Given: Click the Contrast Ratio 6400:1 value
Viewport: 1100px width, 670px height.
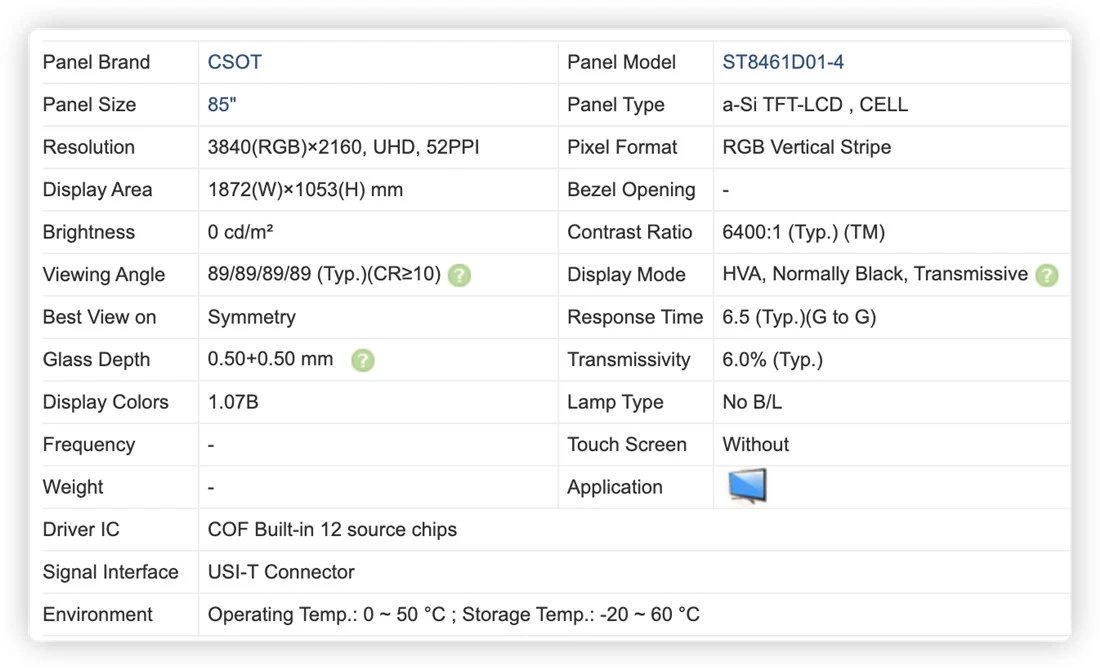Looking at the screenshot, I should click(803, 232).
